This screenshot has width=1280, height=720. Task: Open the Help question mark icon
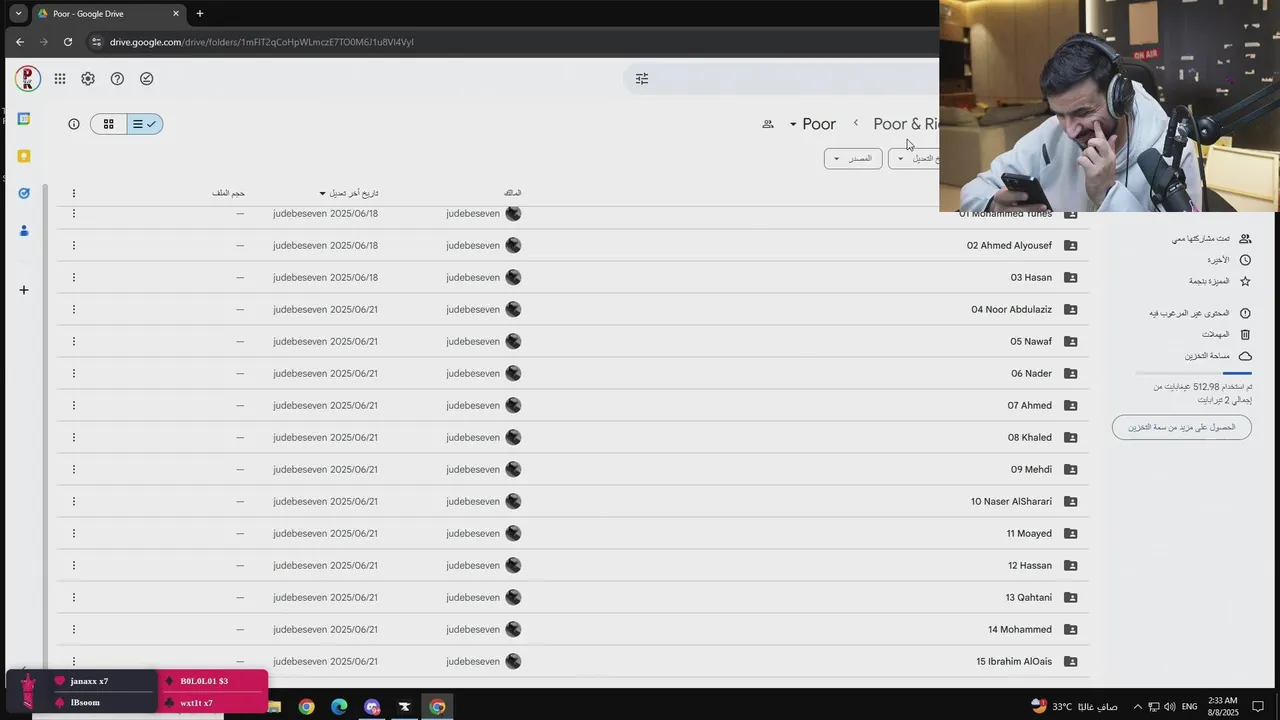117,79
